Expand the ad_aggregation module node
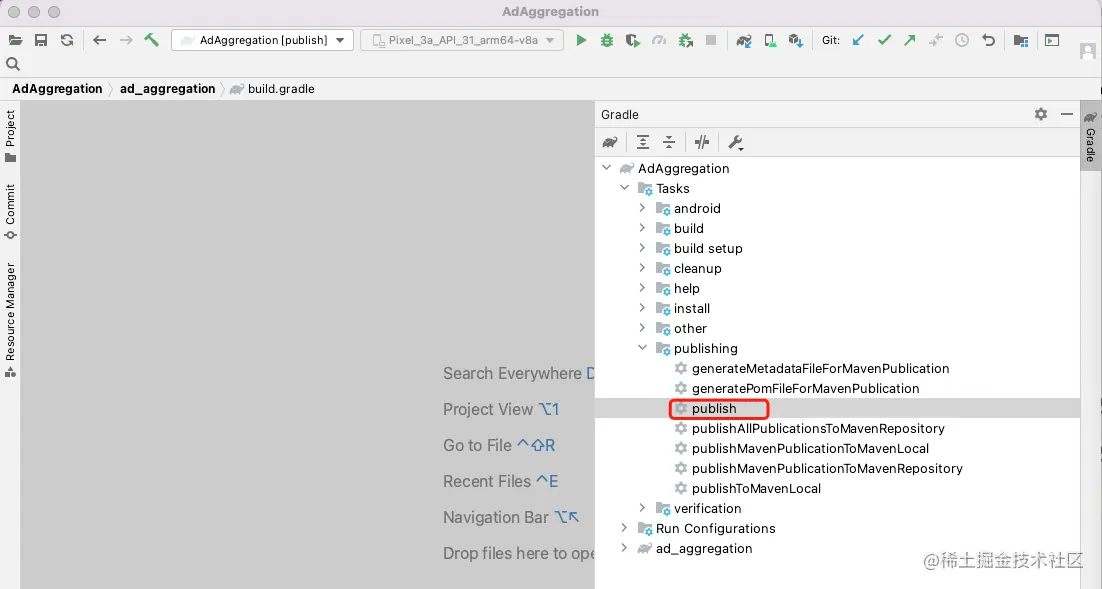The height and width of the screenshot is (589, 1102). [624, 548]
